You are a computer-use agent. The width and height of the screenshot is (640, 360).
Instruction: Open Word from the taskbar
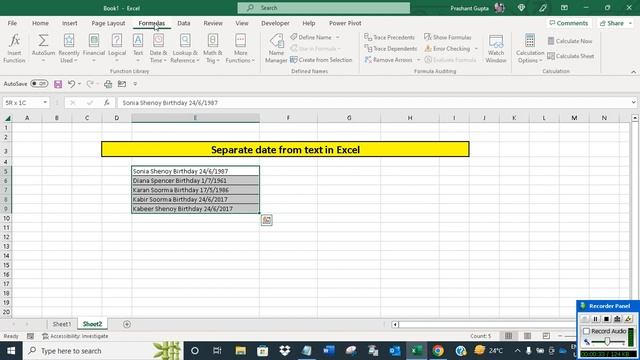[x=329, y=351]
